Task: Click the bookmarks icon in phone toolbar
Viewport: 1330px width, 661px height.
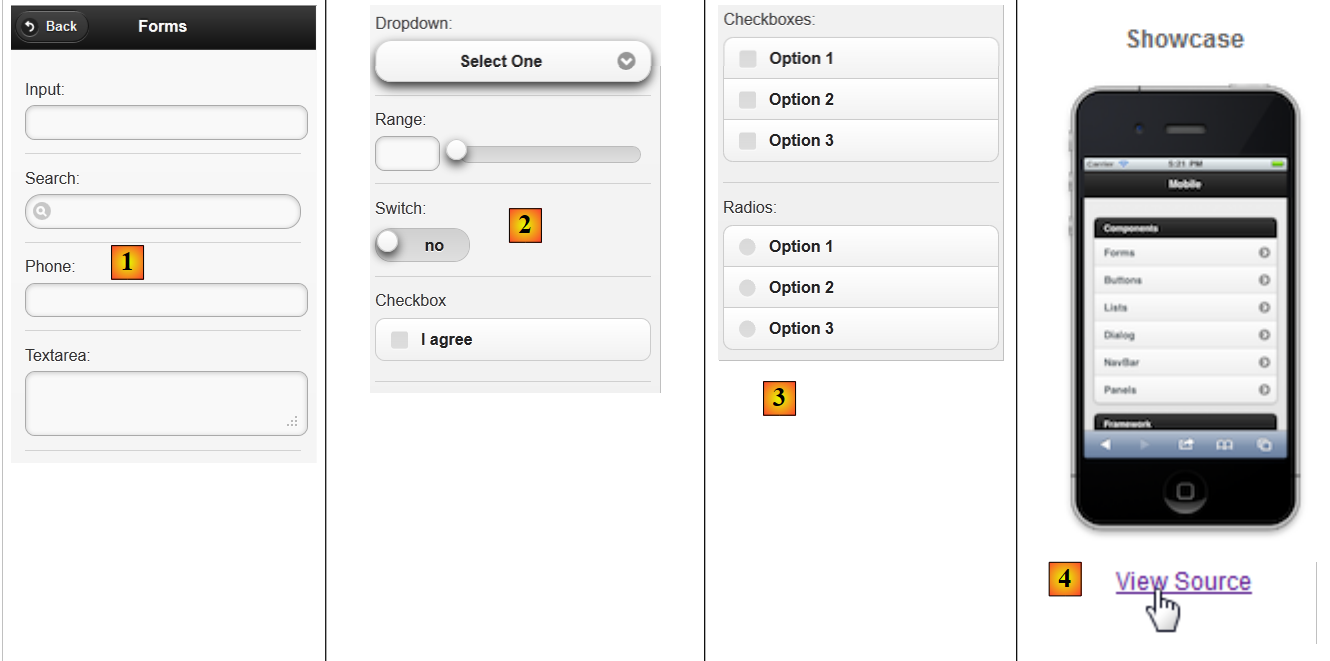Action: (1224, 445)
